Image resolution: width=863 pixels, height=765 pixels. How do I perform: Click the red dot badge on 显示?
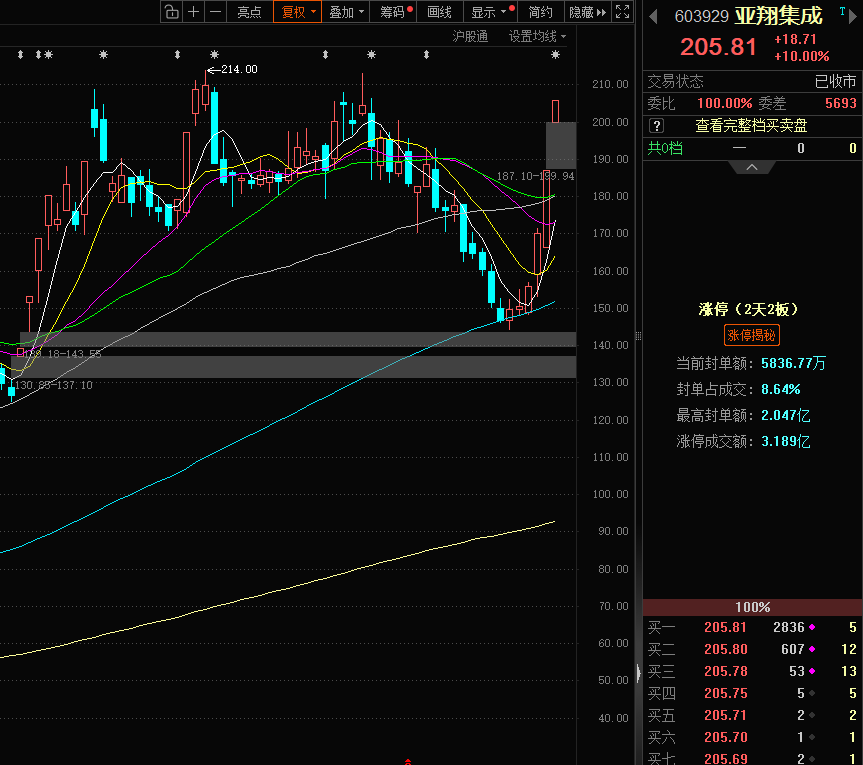pyautogui.click(x=512, y=8)
